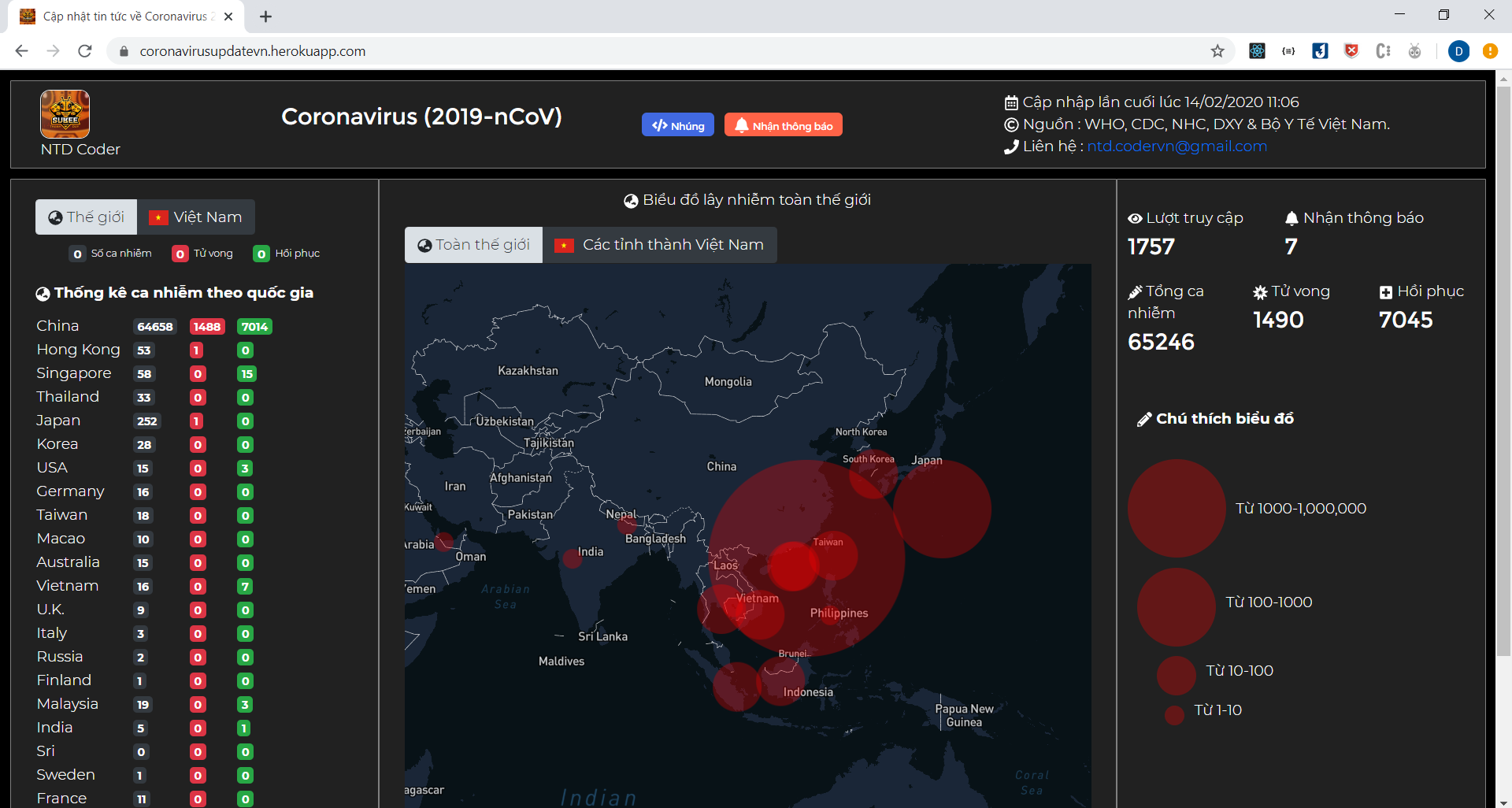Click the total recovered value 7045
Screen dimensions: 1512x808
coord(1406,321)
